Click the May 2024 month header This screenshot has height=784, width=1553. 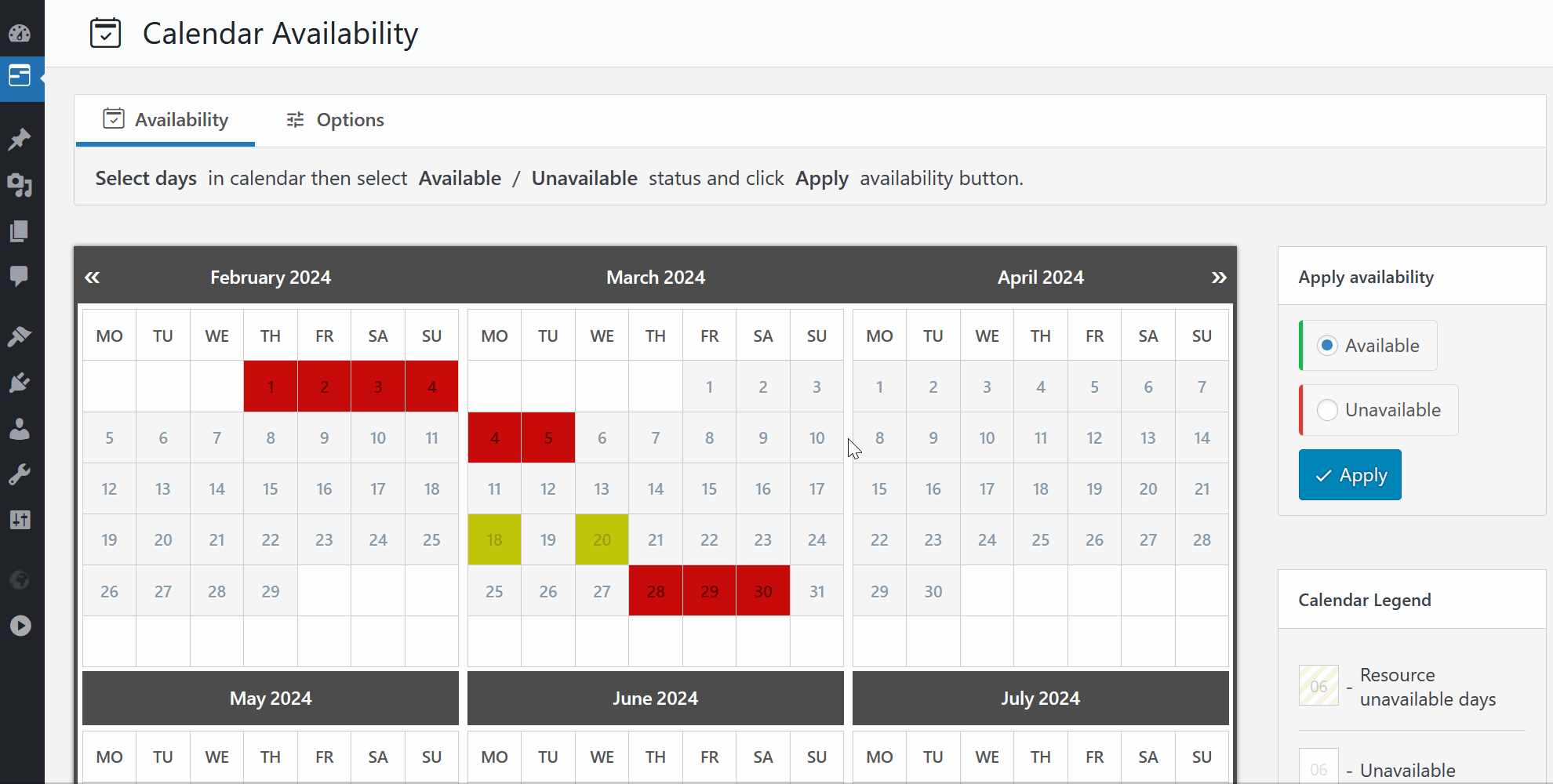tap(271, 699)
